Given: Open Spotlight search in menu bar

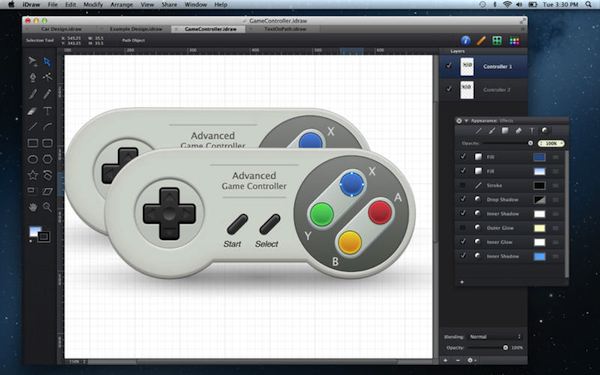Looking at the screenshot, I should click(588, 5).
